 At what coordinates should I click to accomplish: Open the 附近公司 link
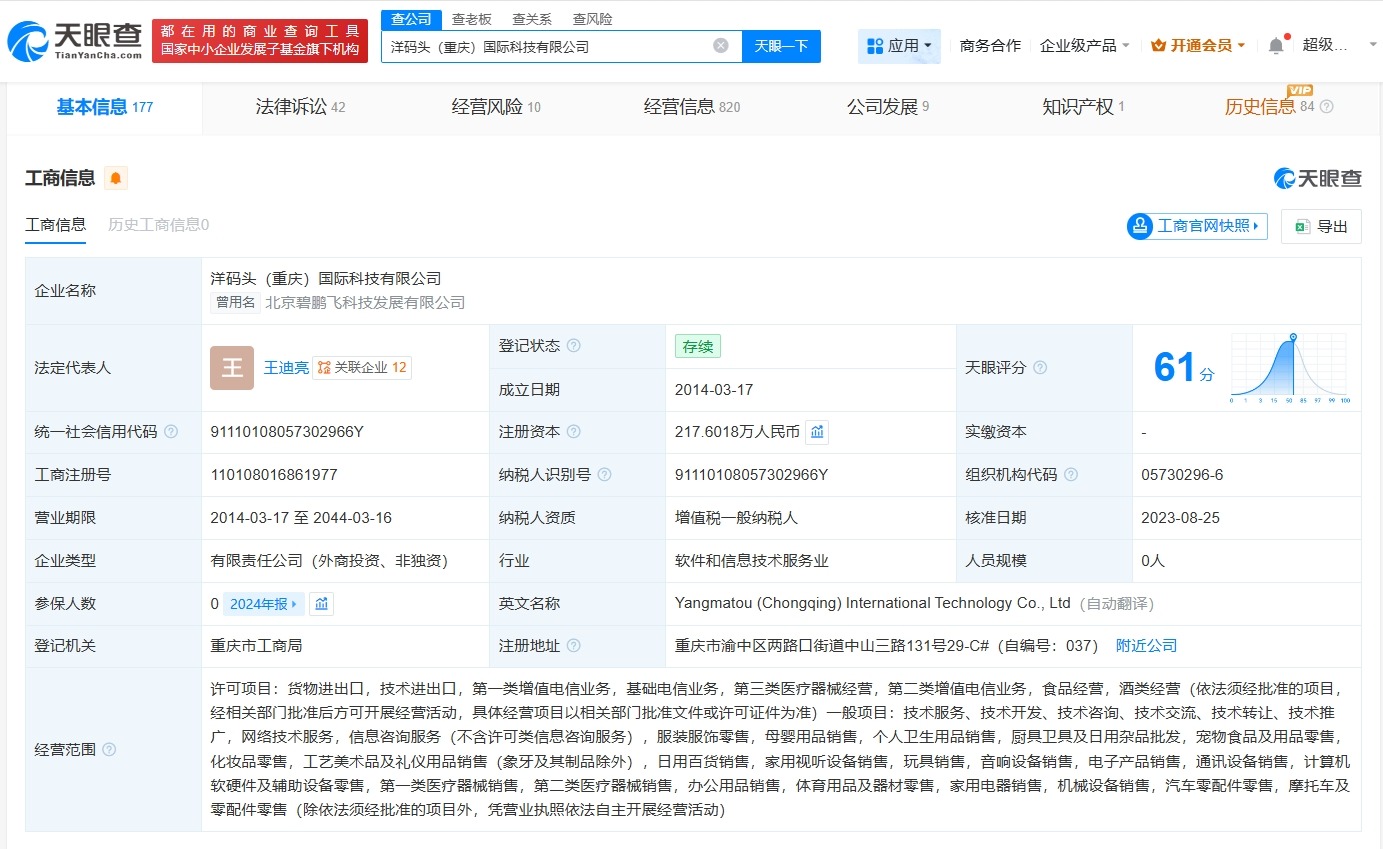pos(1147,646)
